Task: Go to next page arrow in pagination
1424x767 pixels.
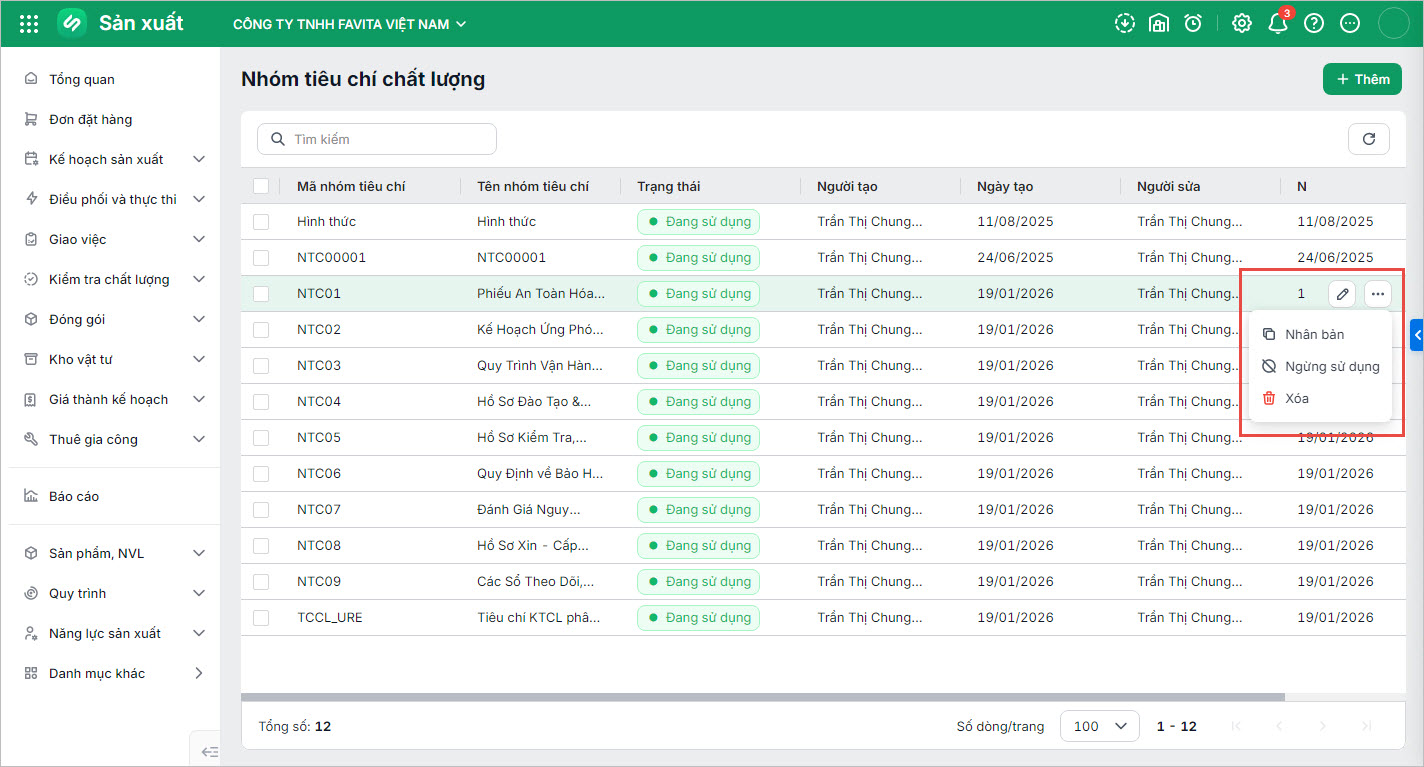Action: 1323,726
